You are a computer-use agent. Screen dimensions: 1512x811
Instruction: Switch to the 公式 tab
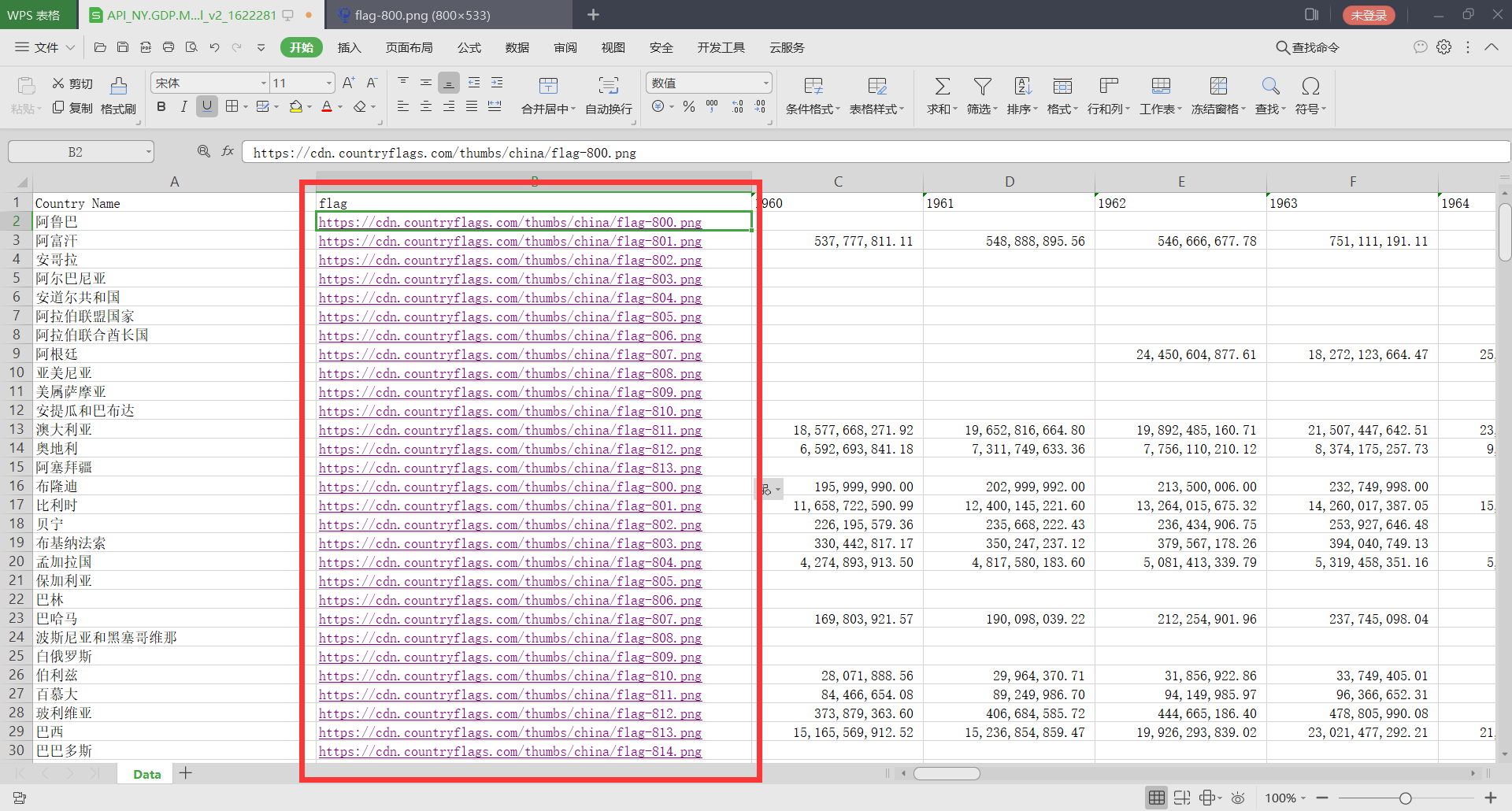tap(469, 47)
